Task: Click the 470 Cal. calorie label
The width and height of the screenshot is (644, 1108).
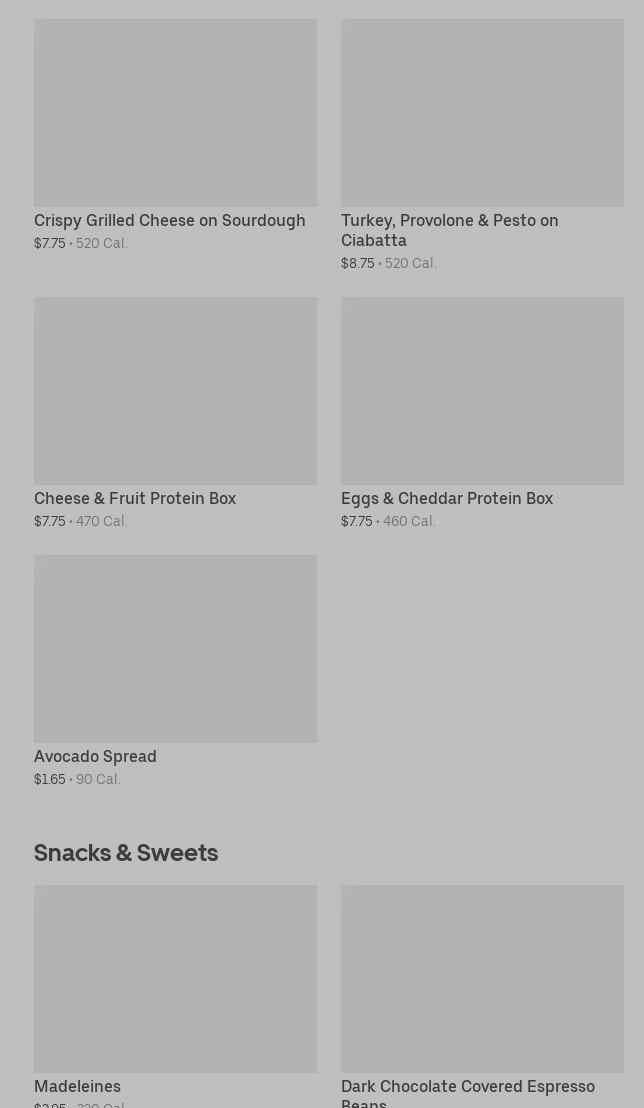Action: click(102, 521)
